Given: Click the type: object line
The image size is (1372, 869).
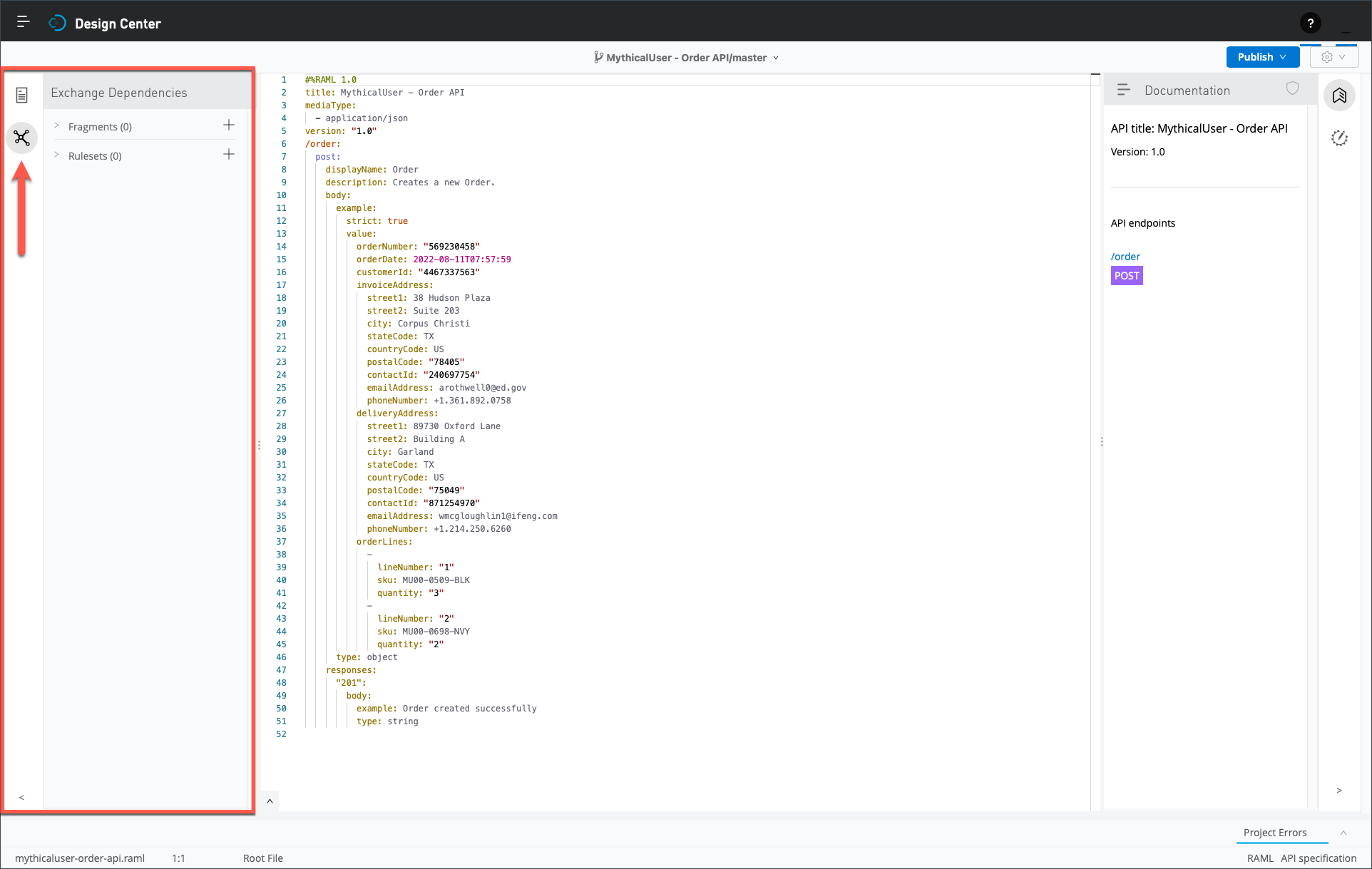Looking at the screenshot, I should tap(367, 657).
